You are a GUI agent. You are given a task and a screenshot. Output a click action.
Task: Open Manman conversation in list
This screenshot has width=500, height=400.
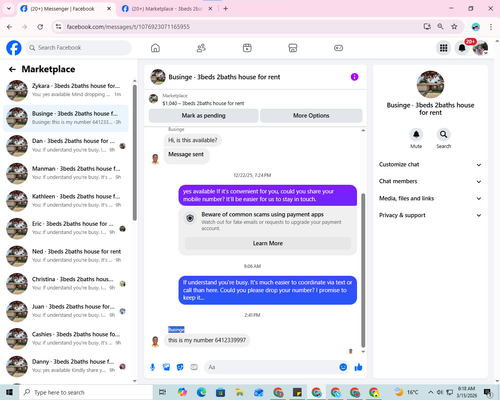click(67, 173)
